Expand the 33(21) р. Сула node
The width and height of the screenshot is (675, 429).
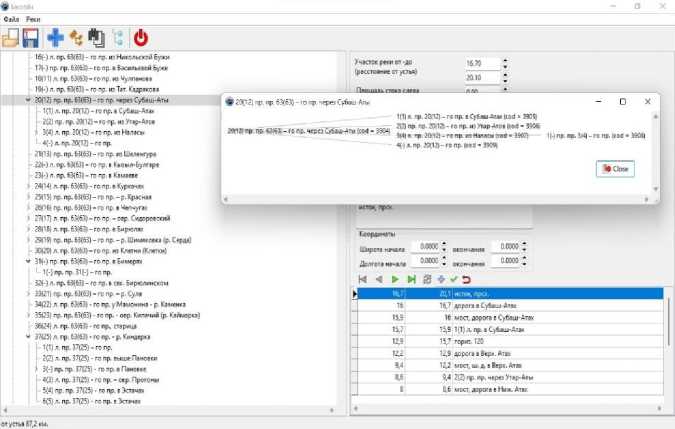click(28, 293)
